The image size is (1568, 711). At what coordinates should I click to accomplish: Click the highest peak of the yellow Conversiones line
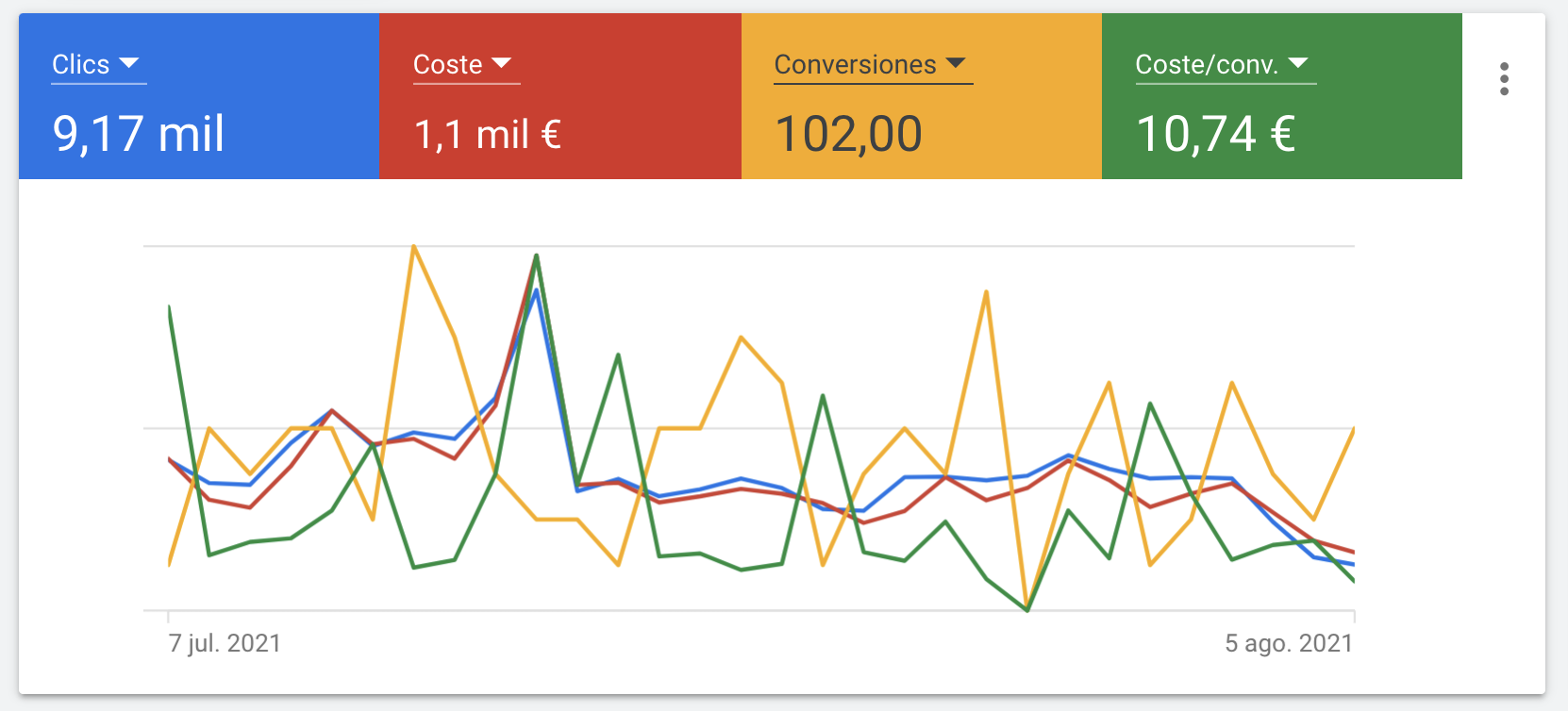[x=413, y=246]
